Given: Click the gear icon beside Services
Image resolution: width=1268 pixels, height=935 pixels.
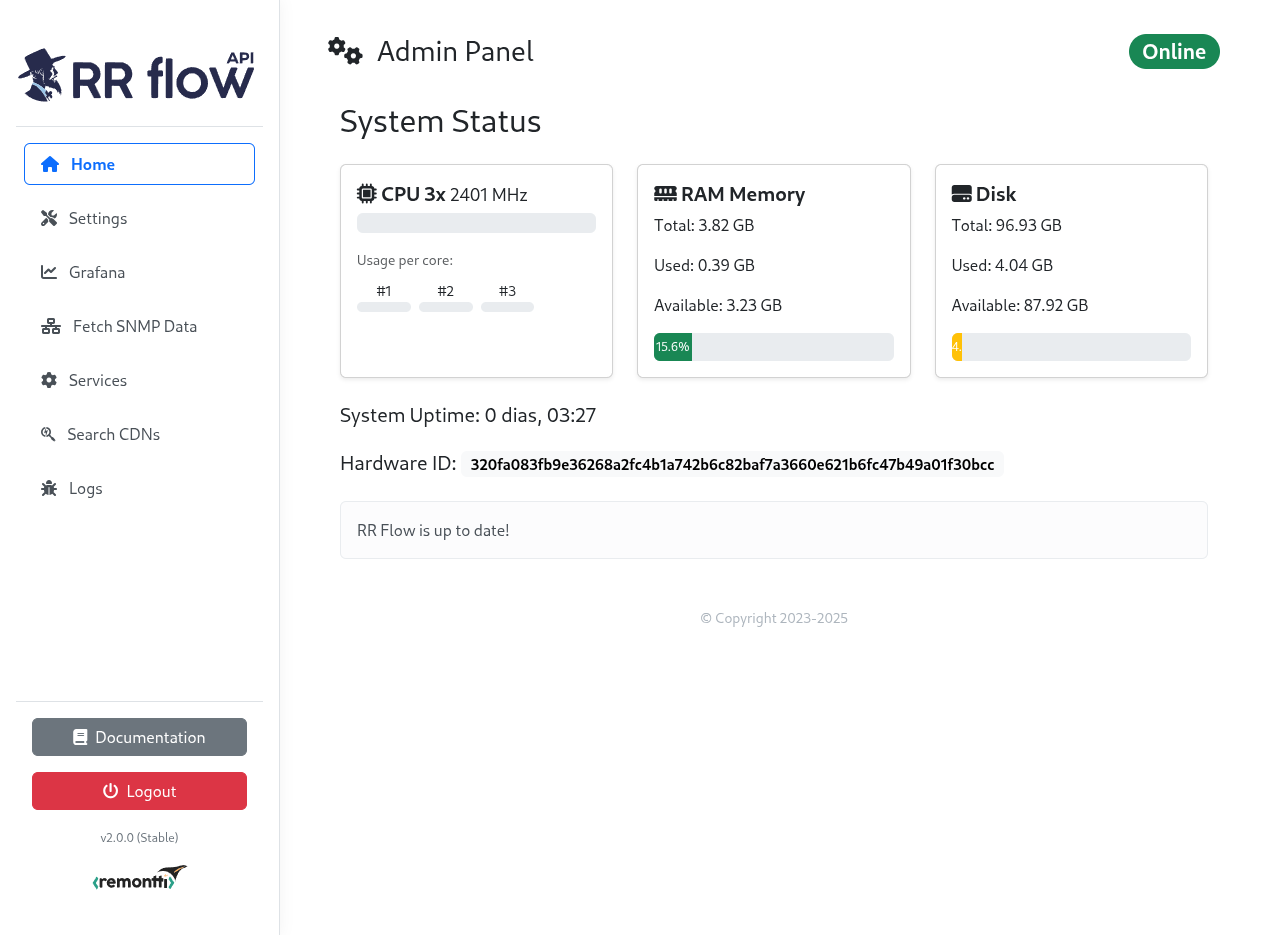Looking at the screenshot, I should 49,380.
